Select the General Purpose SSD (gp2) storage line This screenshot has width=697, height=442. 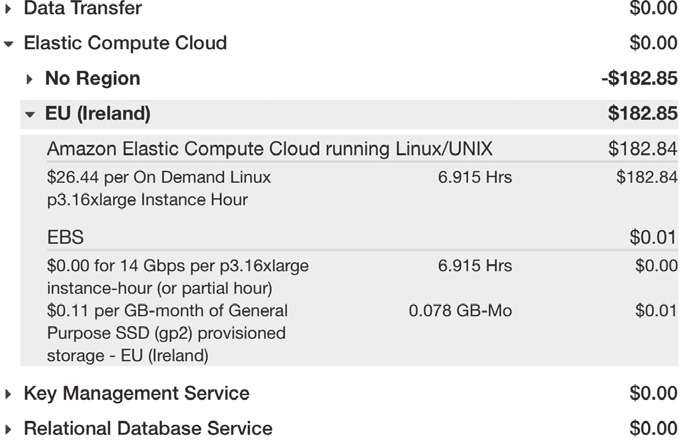point(167,332)
